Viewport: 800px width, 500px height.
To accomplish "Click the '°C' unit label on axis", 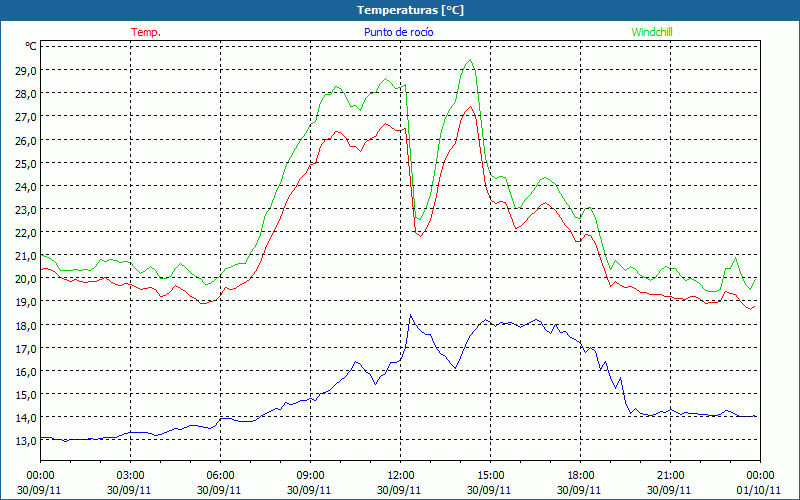I will (31, 46).
